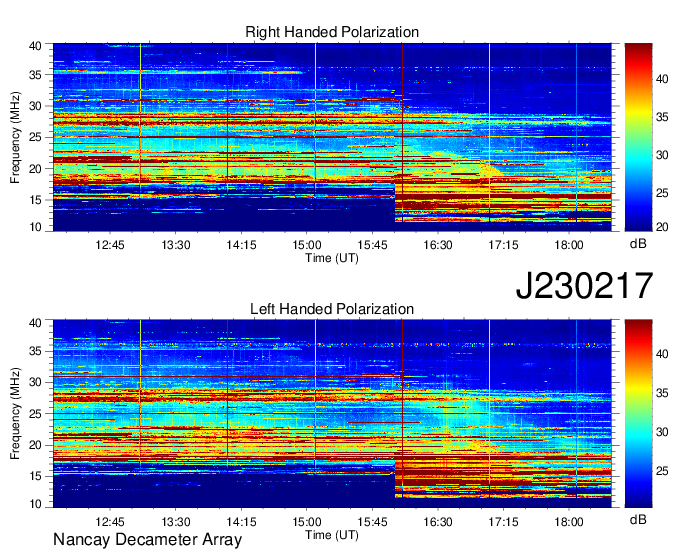Screen dimensions: 680x552
Task: Select the J230217 observation label
Action: [x=584, y=286]
